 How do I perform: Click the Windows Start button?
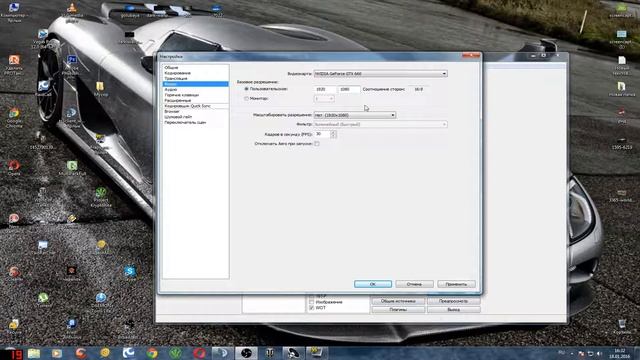(11, 353)
